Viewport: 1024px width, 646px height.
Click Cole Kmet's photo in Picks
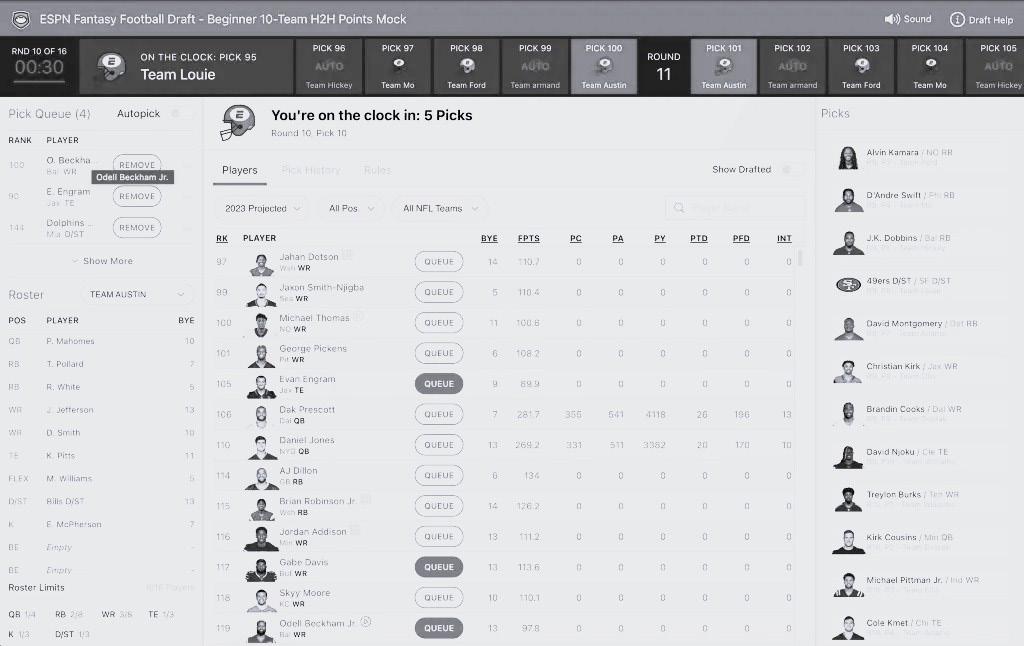coord(848,628)
